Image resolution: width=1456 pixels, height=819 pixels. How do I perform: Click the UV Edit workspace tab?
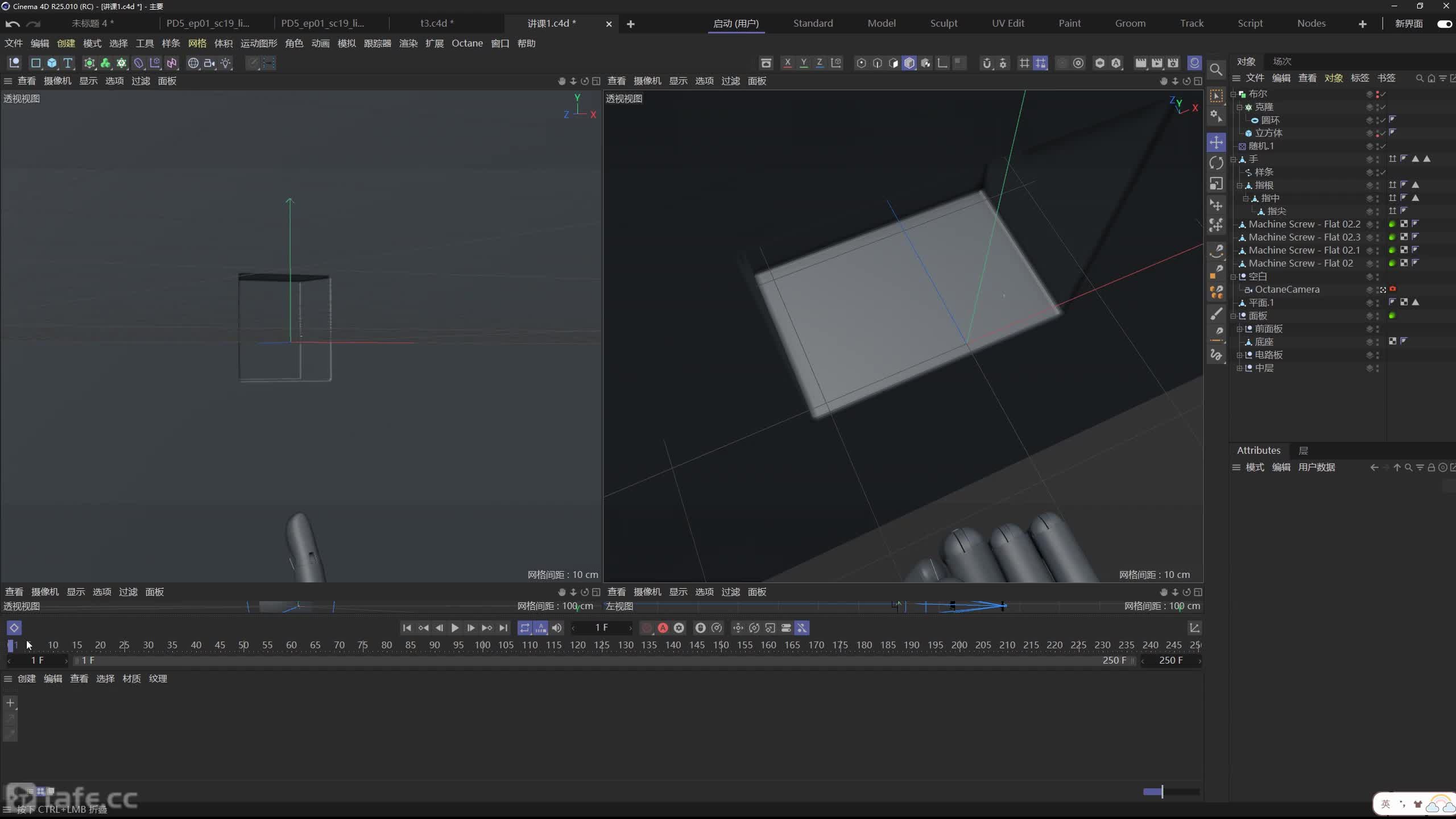click(1006, 23)
